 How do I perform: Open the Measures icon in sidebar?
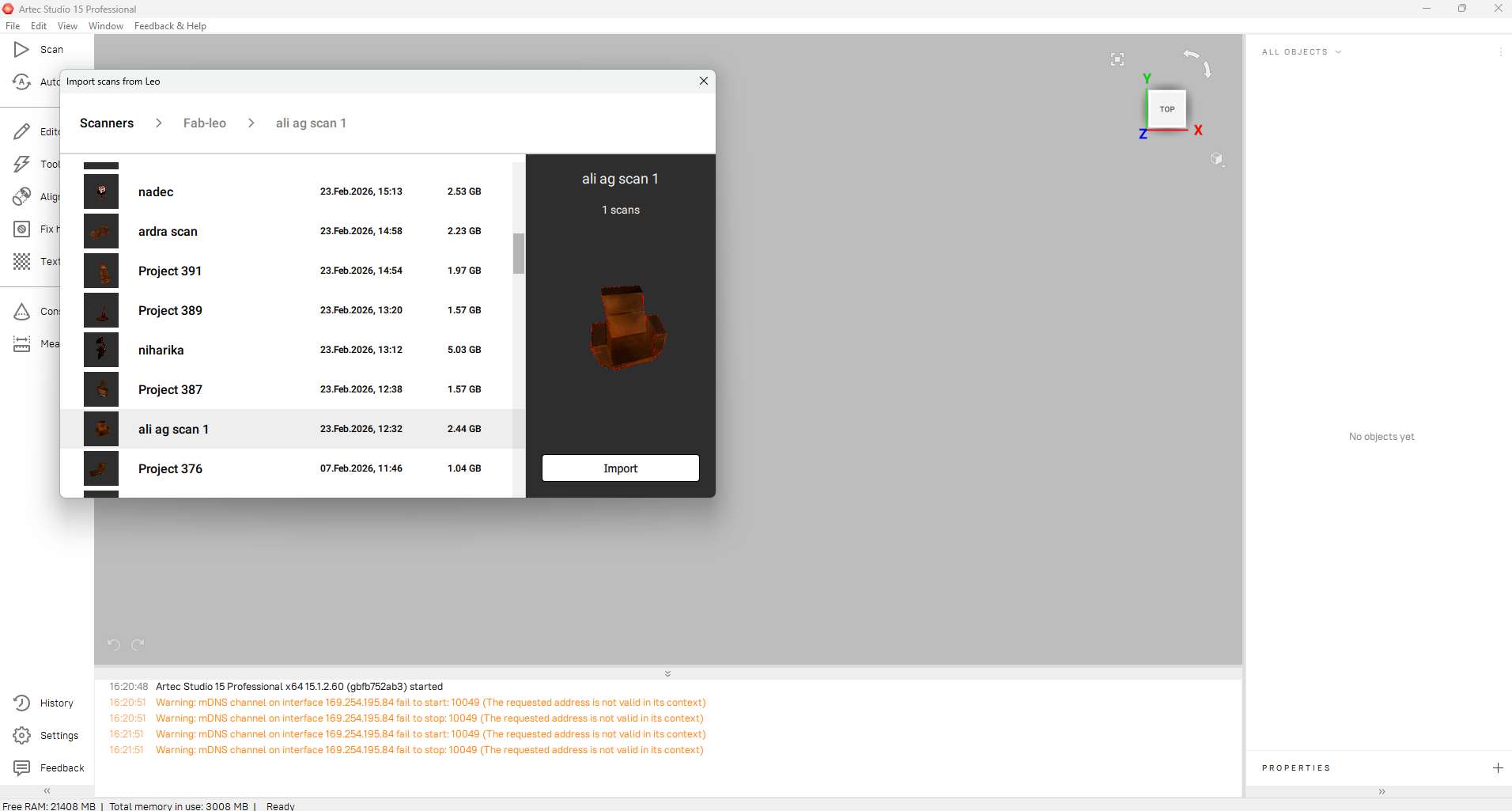click(21, 343)
